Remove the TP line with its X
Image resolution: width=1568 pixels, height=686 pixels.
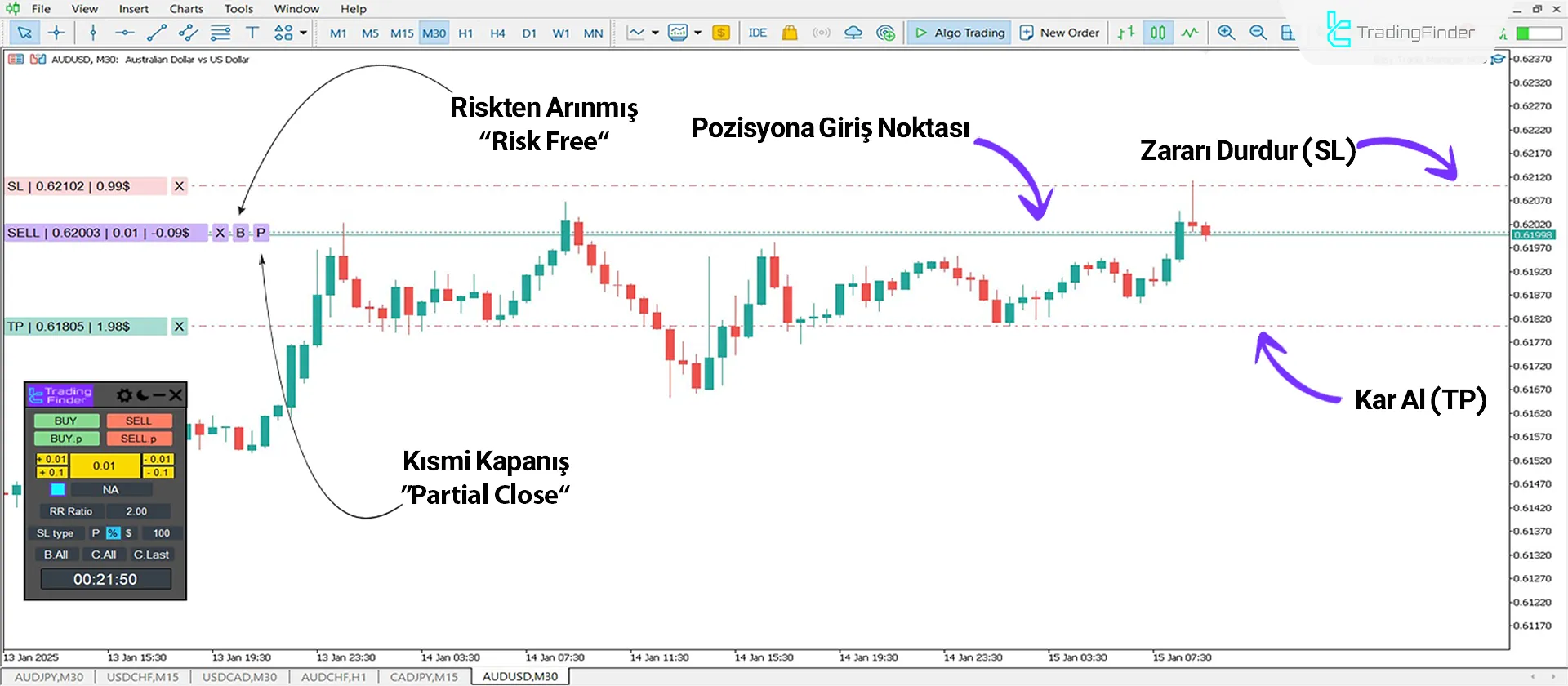179,327
